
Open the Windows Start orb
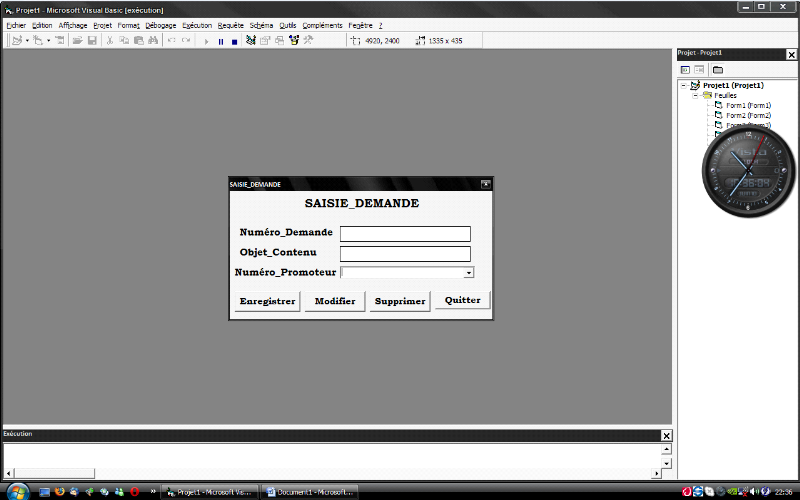click(18, 492)
